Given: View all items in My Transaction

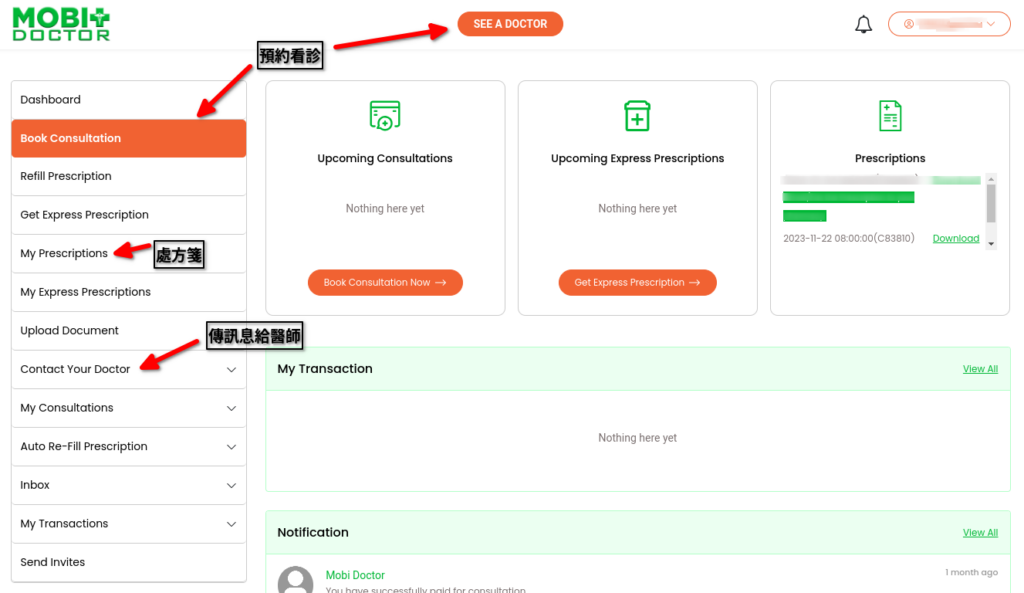Looking at the screenshot, I should click(x=979, y=369).
